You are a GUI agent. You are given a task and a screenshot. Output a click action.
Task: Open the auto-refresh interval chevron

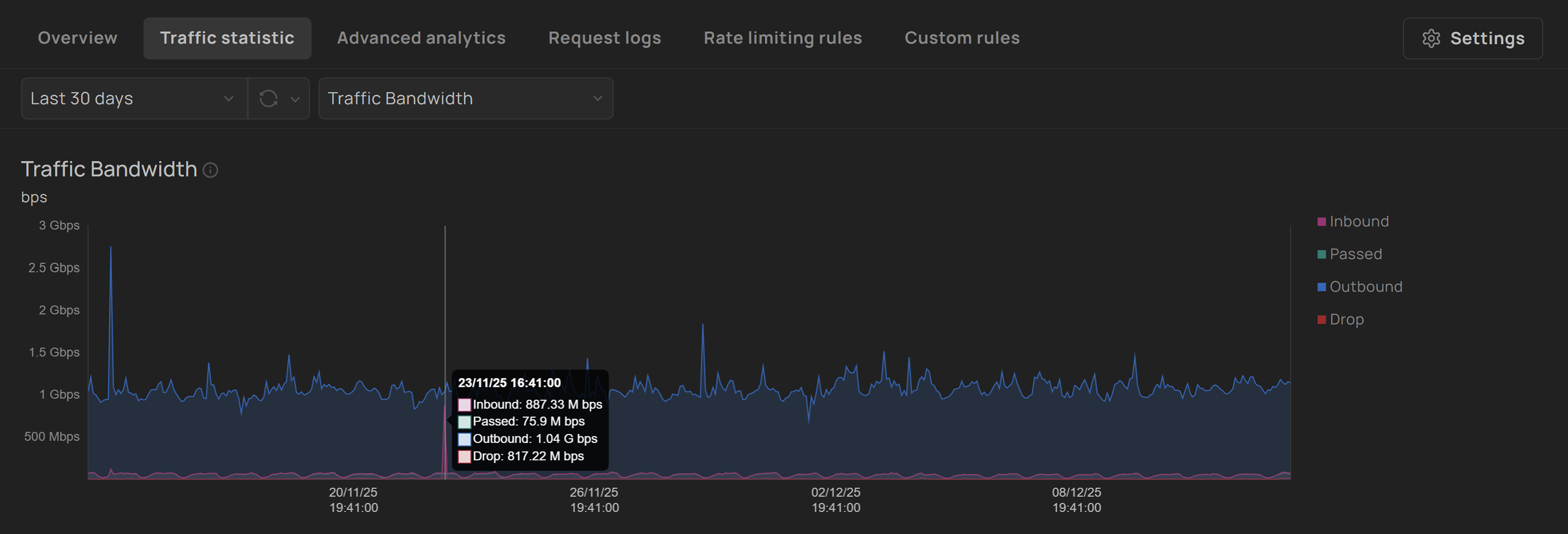(295, 99)
